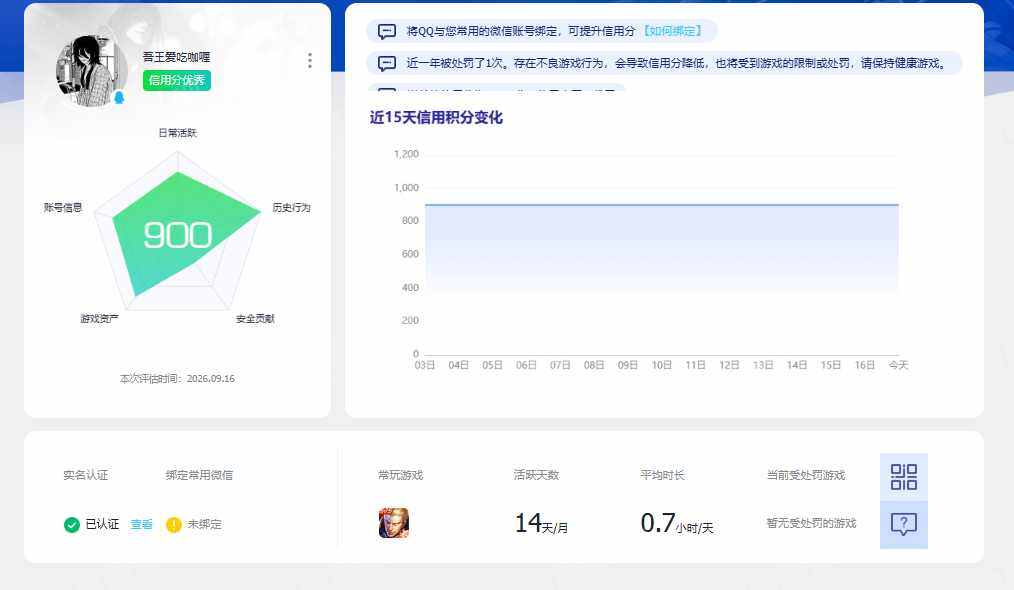Select the 日常活跃 radar label
Viewport: 1014px width, 590px height.
pyautogui.click(x=177, y=133)
